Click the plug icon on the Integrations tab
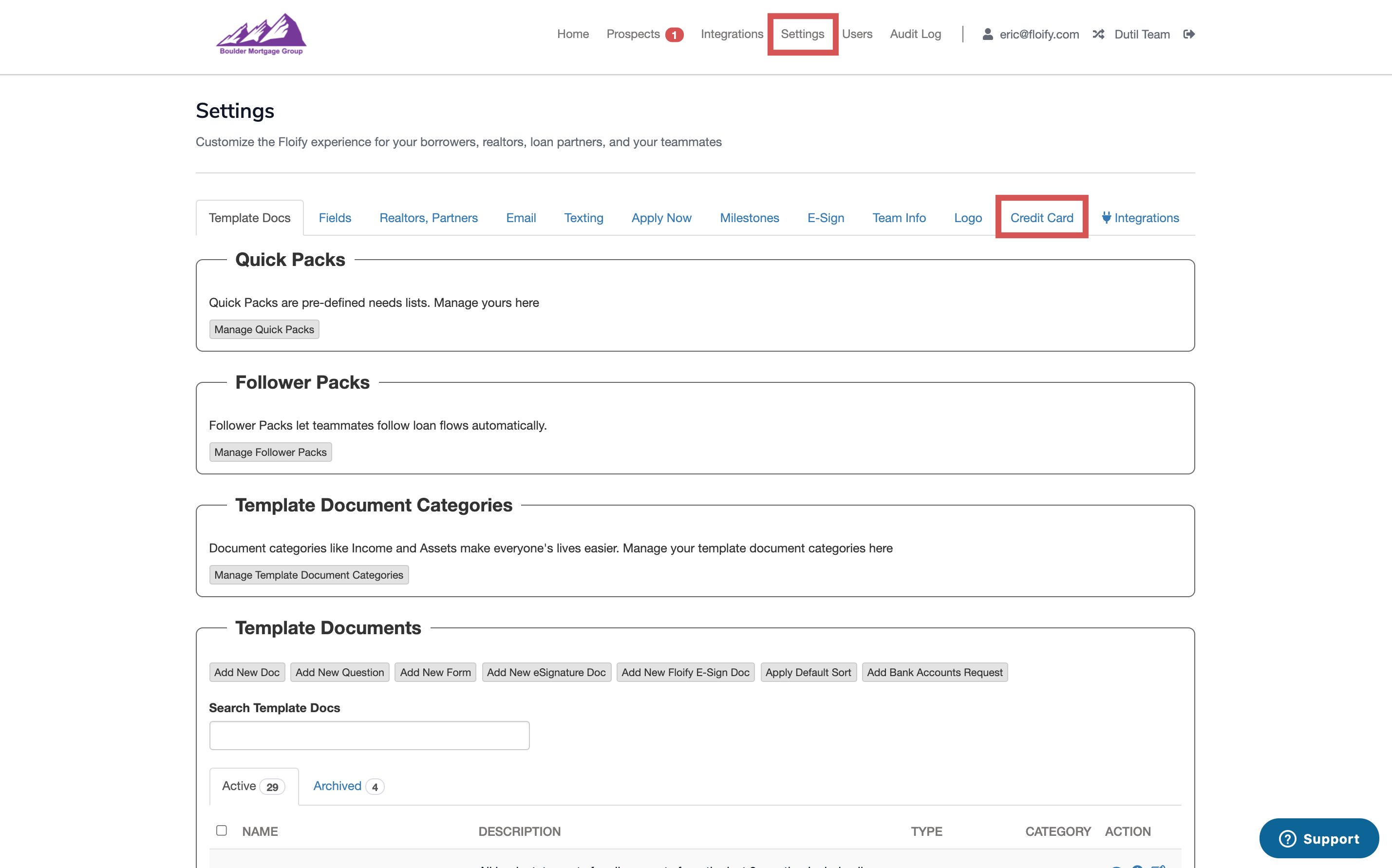The image size is (1392, 868). pyautogui.click(x=1106, y=218)
